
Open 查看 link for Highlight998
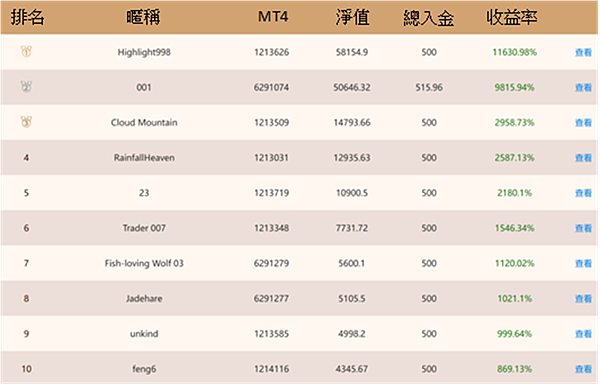pos(583,52)
